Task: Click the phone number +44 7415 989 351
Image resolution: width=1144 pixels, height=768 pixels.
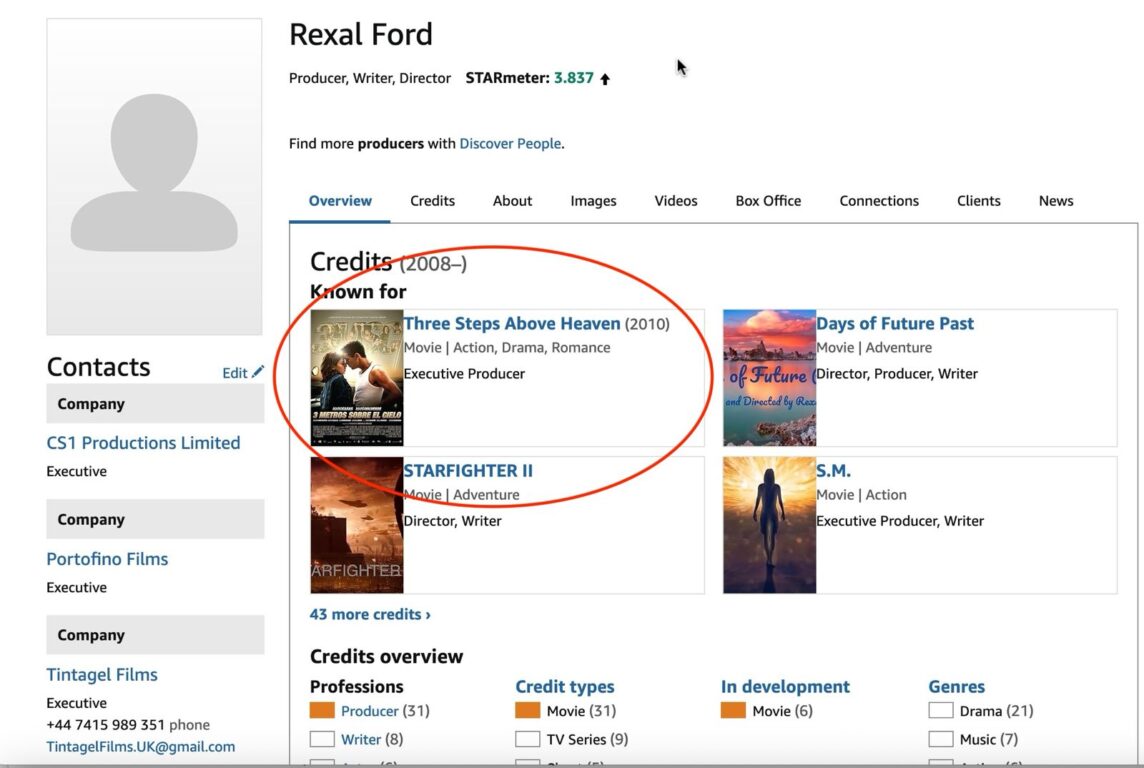Action: coord(106,725)
